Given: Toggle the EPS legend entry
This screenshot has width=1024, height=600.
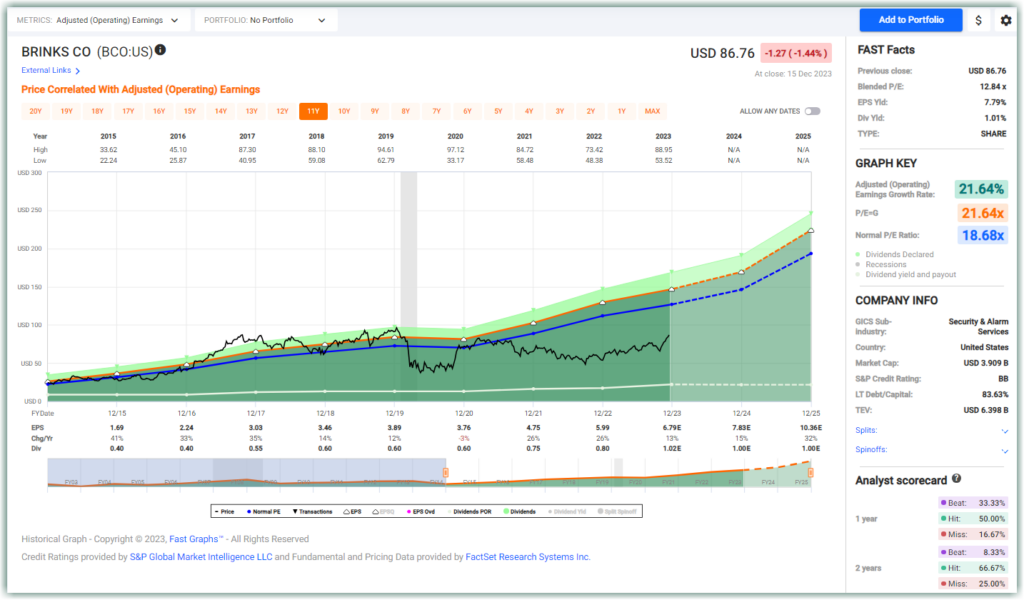Looking at the screenshot, I should (353, 511).
